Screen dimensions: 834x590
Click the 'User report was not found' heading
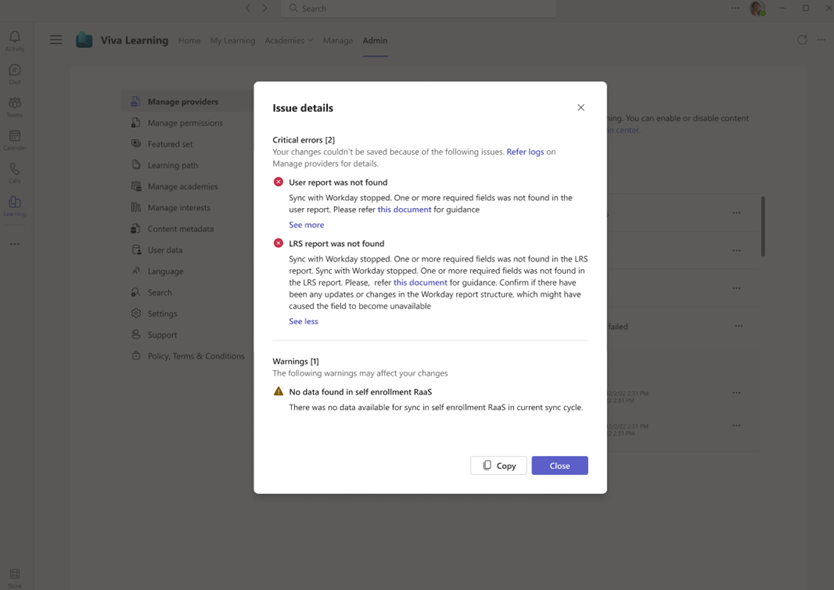338,182
